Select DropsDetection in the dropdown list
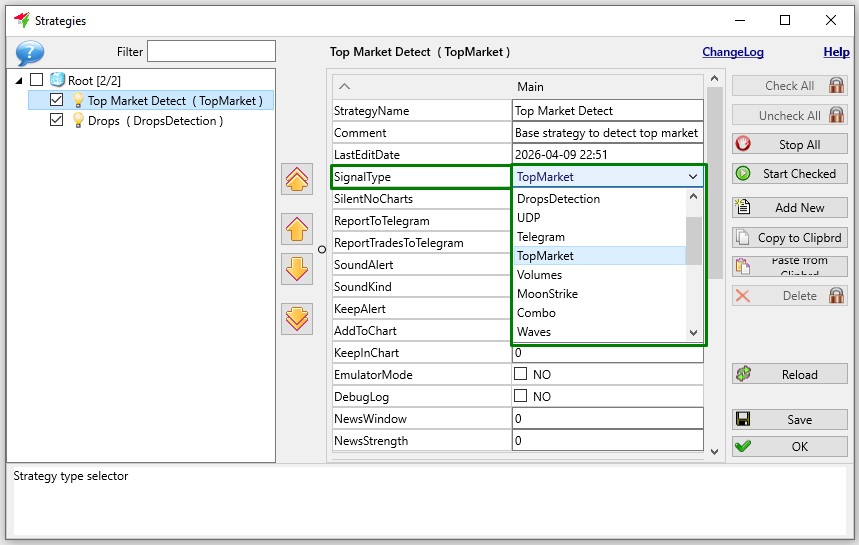The width and height of the screenshot is (859, 545). pyautogui.click(x=558, y=199)
